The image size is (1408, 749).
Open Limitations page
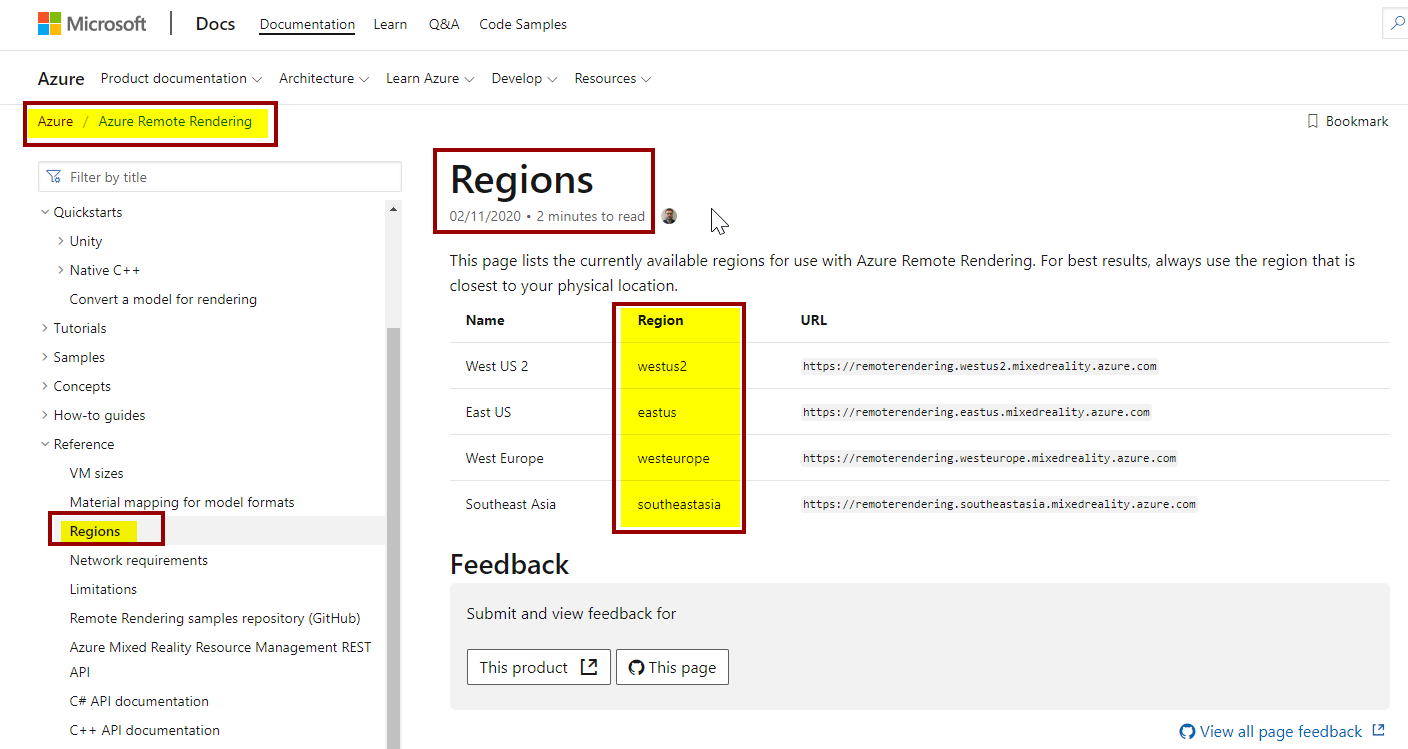[x=103, y=589]
